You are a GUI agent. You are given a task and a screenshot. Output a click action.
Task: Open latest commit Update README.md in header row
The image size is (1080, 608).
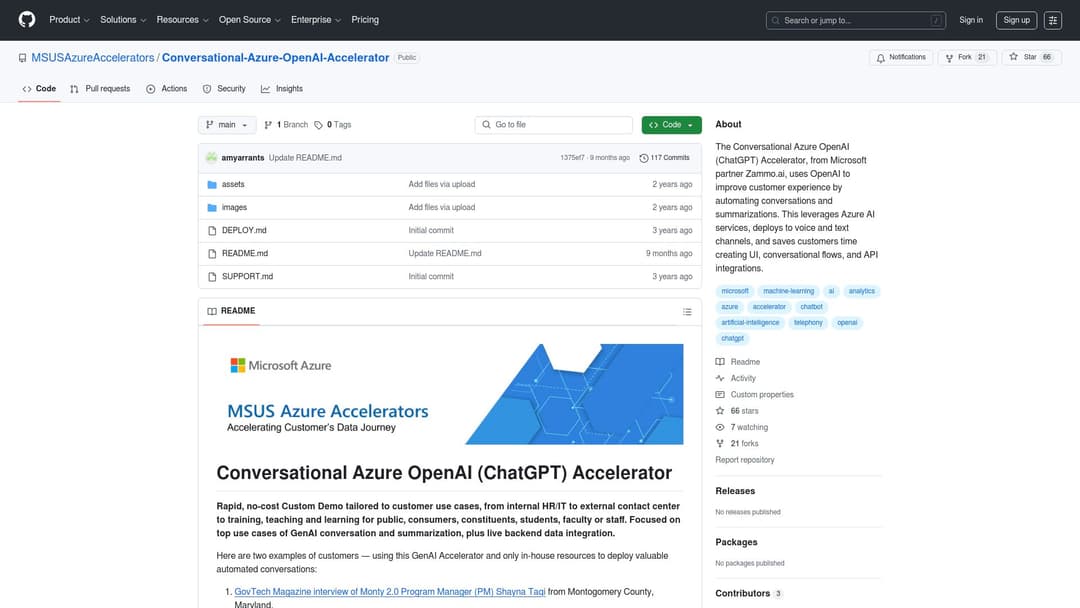[305, 158]
